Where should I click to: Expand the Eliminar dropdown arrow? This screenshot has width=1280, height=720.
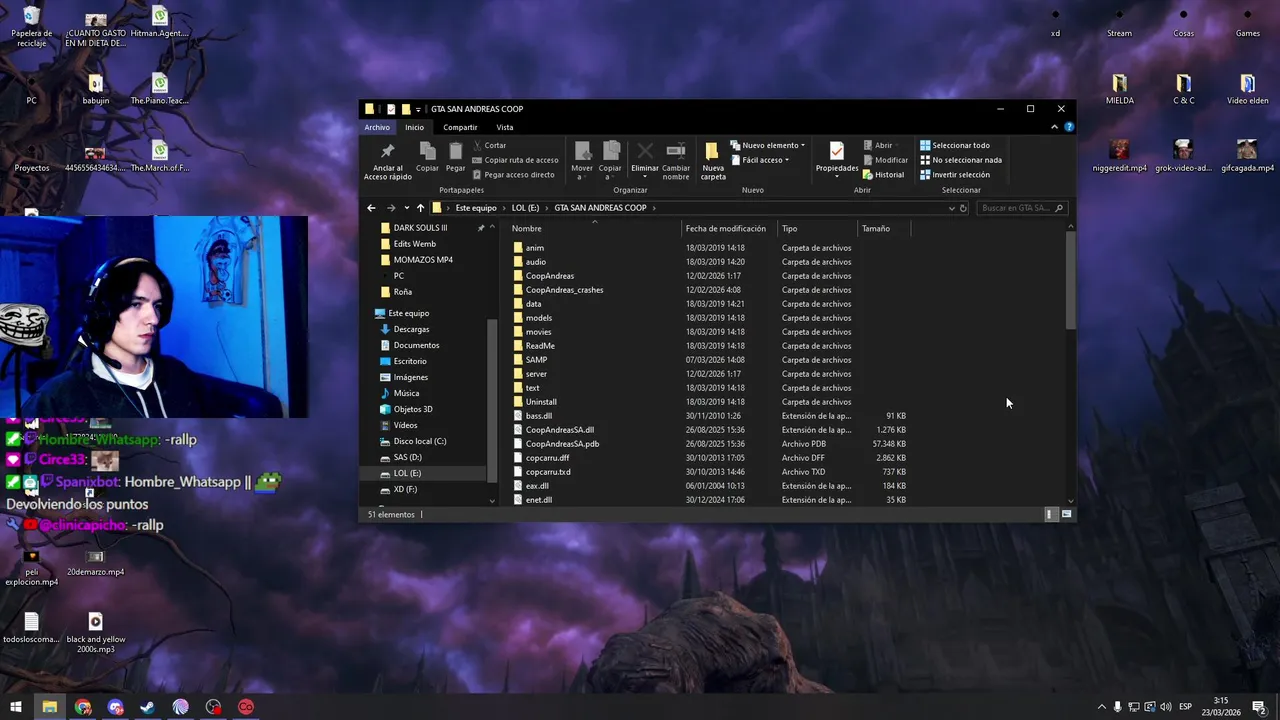point(645,177)
